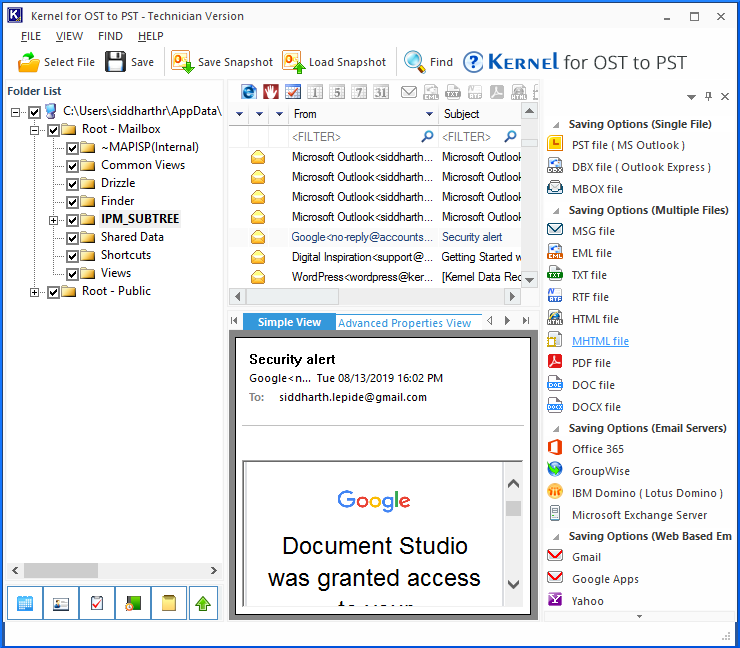Click the Save floppy disk icon
740x648 pixels.
pyautogui.click(x=115, y=62)
